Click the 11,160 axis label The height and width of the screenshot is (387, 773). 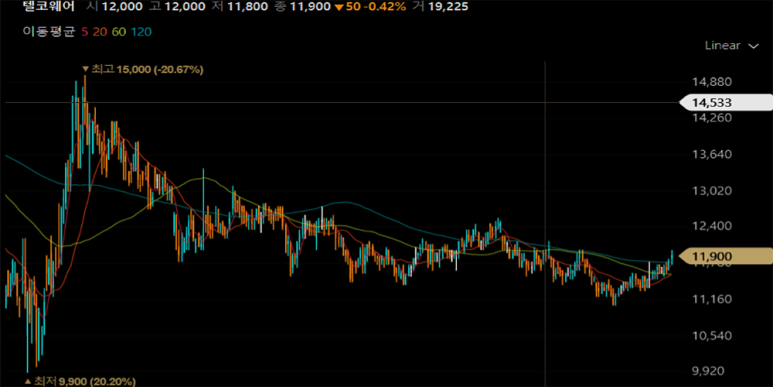[x=712, y=299]
